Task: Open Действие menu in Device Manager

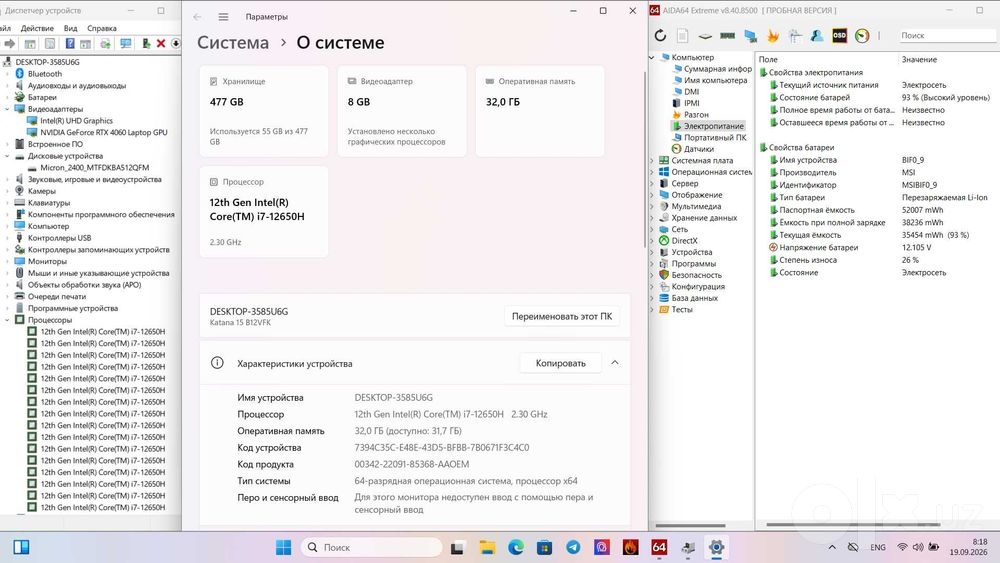Action: click(x=37, y=28)
